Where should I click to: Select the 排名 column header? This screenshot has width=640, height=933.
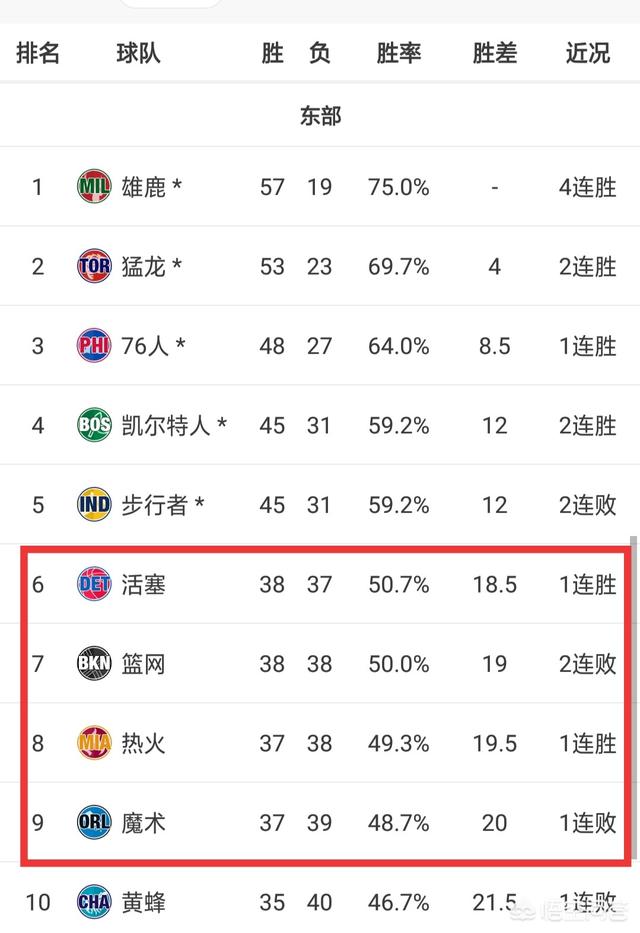[37, 54]
